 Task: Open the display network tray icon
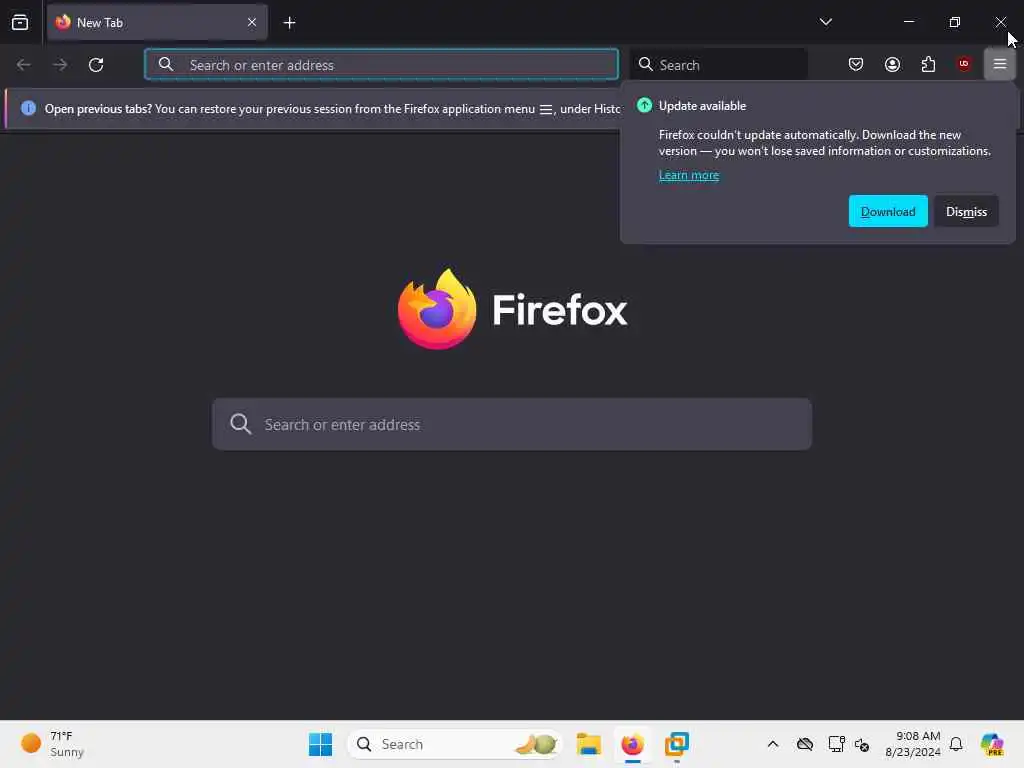[836, 744]
